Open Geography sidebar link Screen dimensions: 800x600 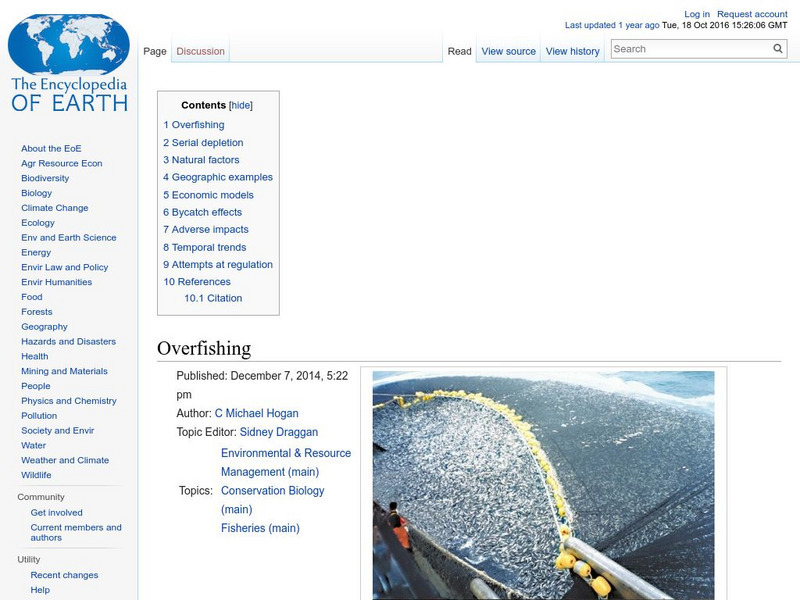pyautogui.click(x=44, y=327)
